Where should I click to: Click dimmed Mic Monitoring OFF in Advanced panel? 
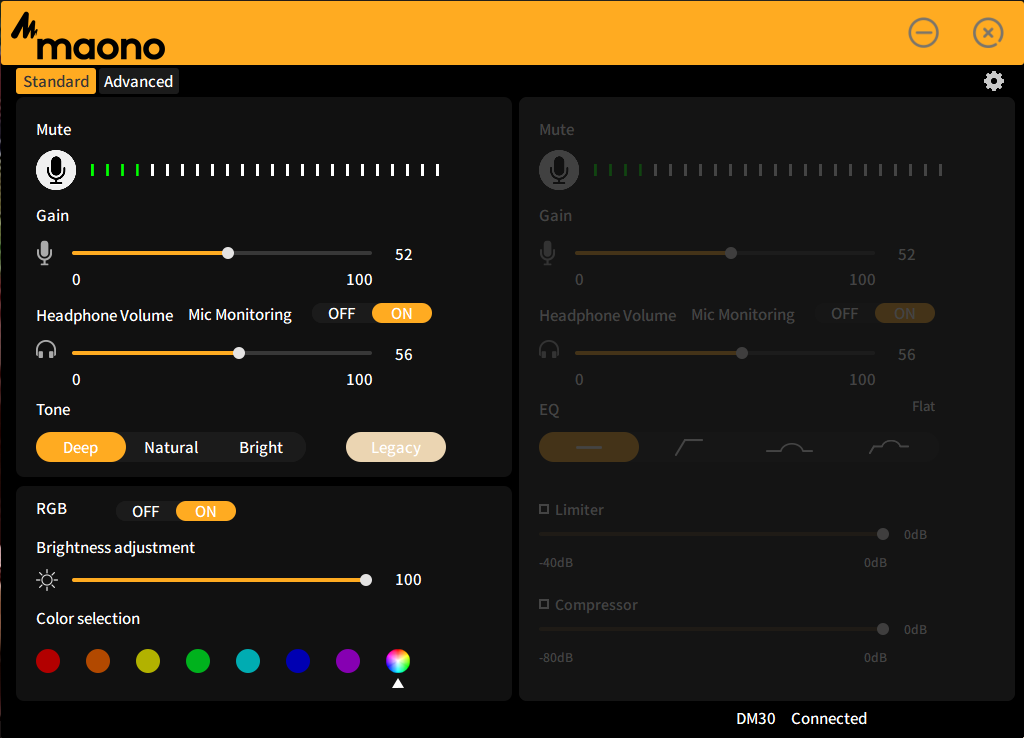(x=844, y=313)
